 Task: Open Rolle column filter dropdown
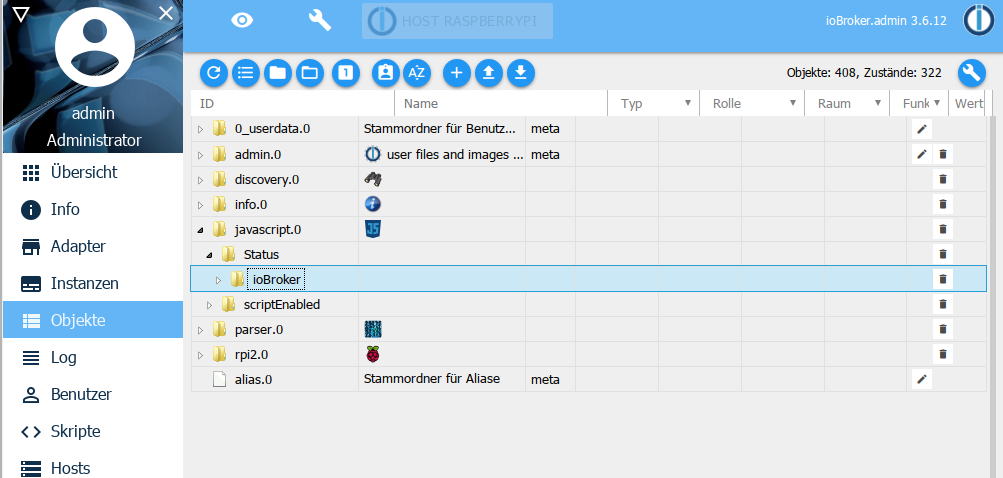pos(793,103)
